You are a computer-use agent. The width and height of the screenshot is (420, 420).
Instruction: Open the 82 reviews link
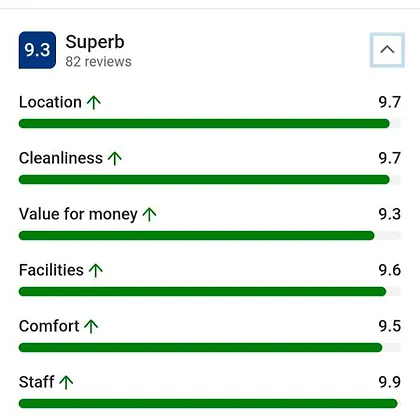coord(98,62)
